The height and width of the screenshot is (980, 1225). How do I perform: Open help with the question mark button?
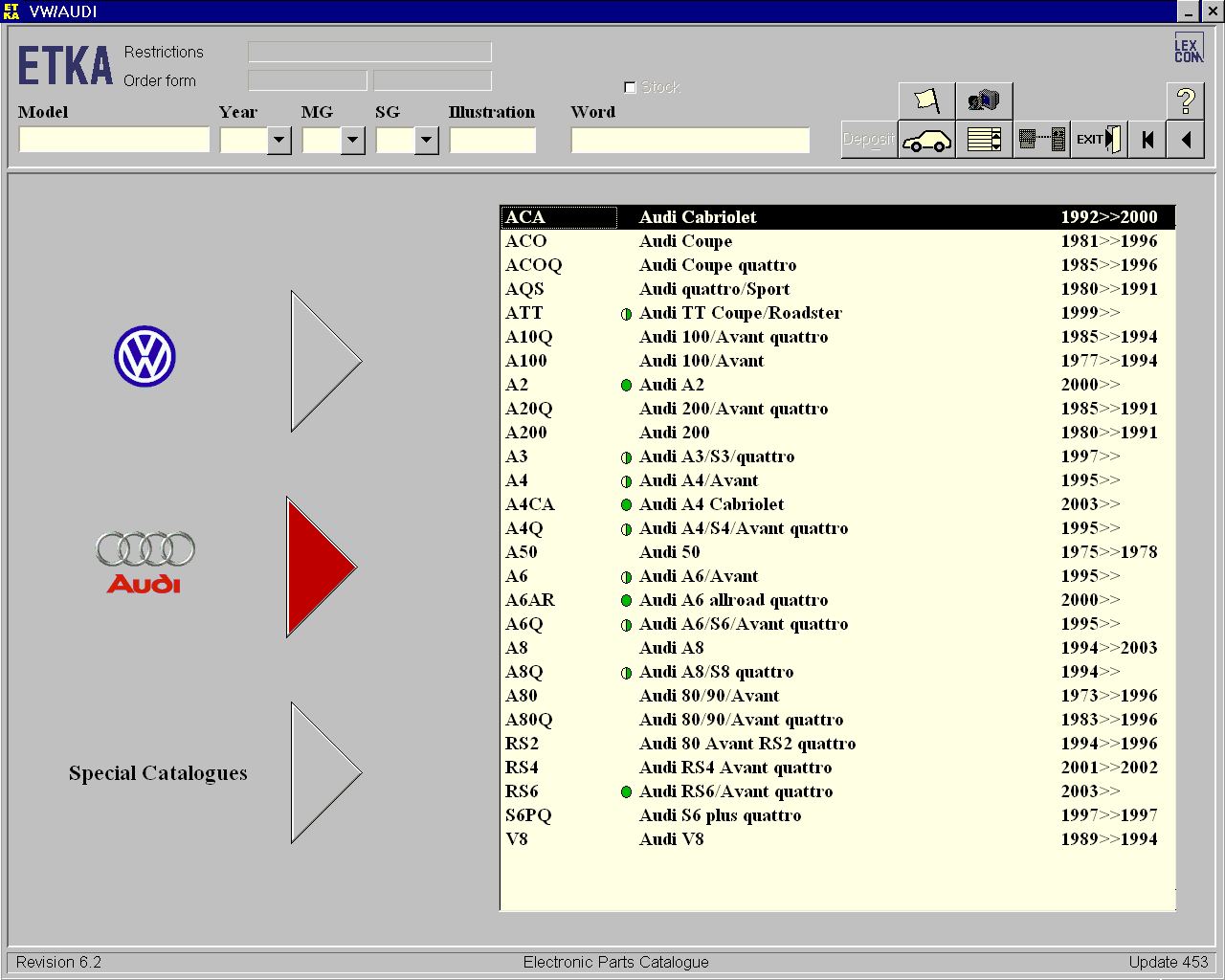(1186, 100)
